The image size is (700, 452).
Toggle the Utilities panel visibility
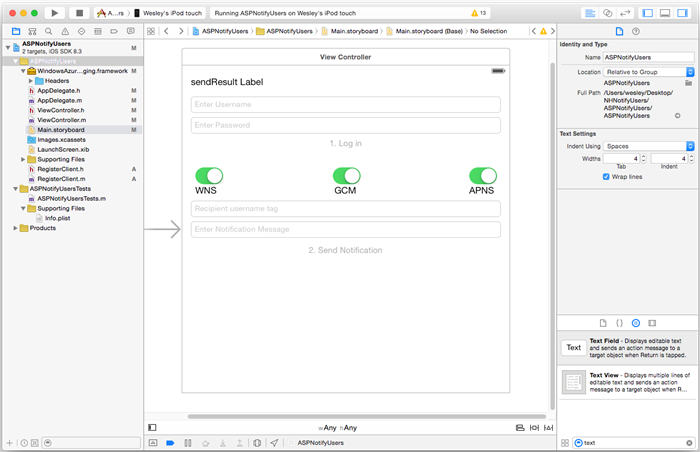[682, 13]
